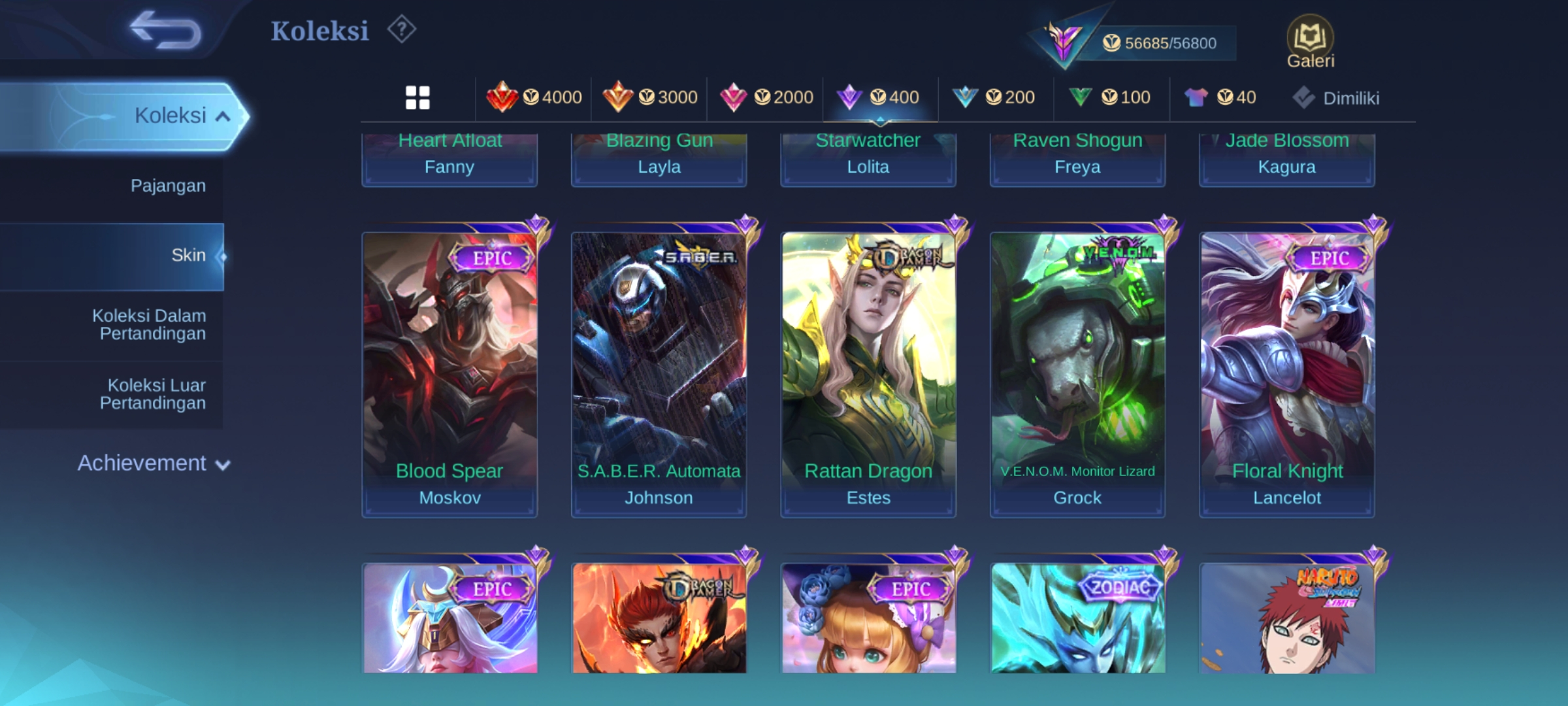
Task: Go to Koleksi Luar Pertandingan
Action: [x=153, y=394]
